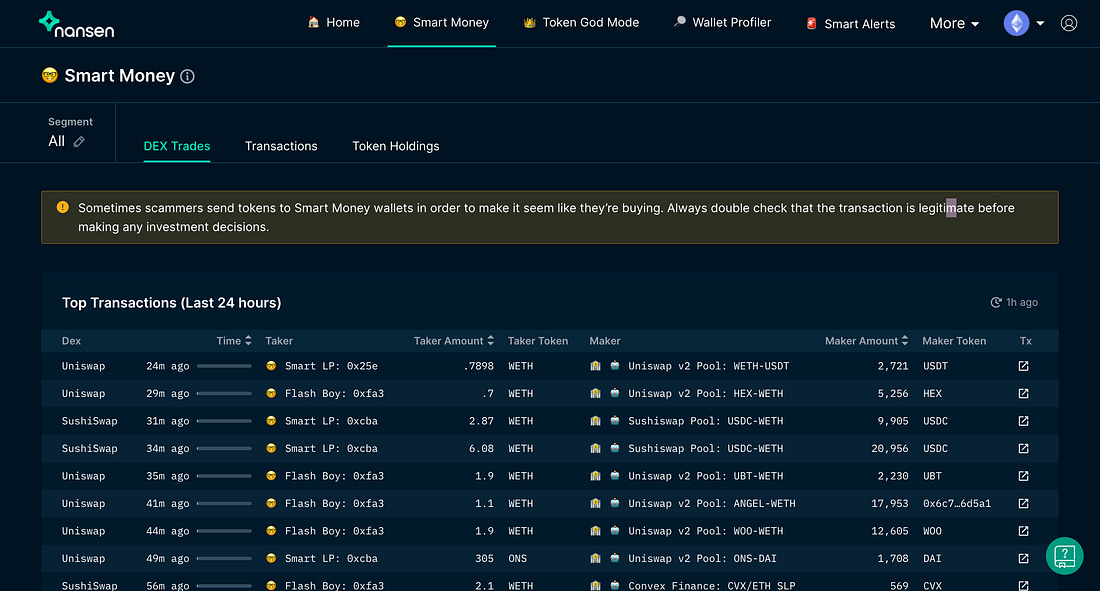Click the Nansen logo

click(76, 25)
